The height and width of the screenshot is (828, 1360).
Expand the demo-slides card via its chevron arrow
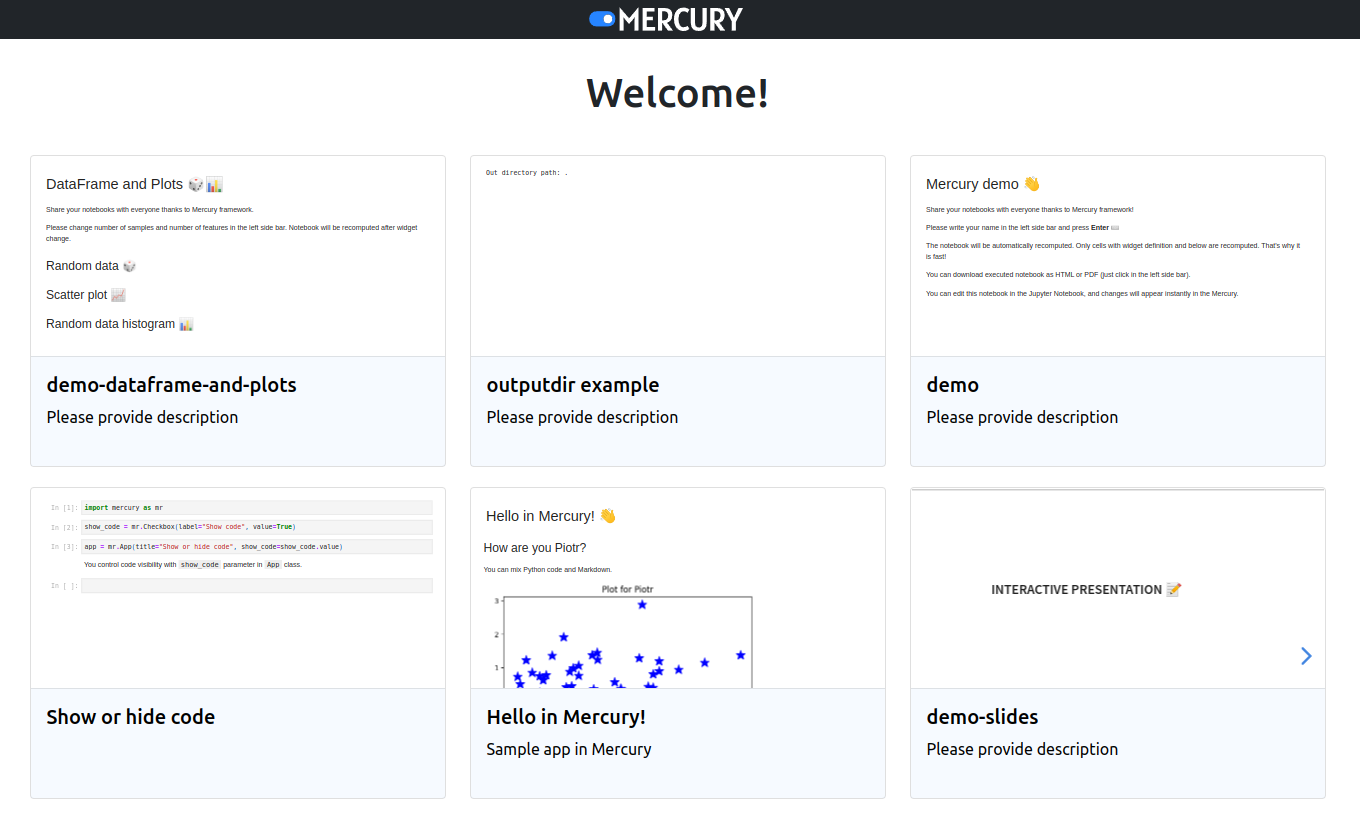(1306, 655)
